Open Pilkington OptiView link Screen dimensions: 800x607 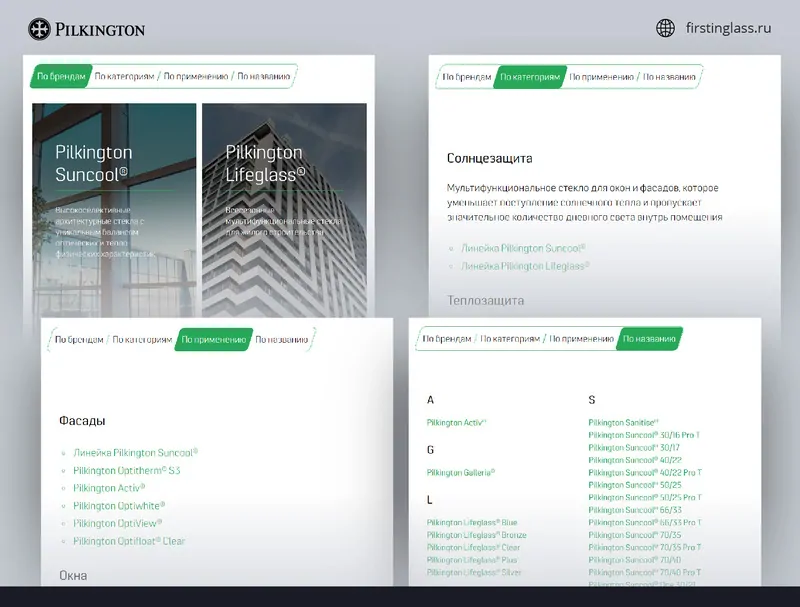click(117, 523)
